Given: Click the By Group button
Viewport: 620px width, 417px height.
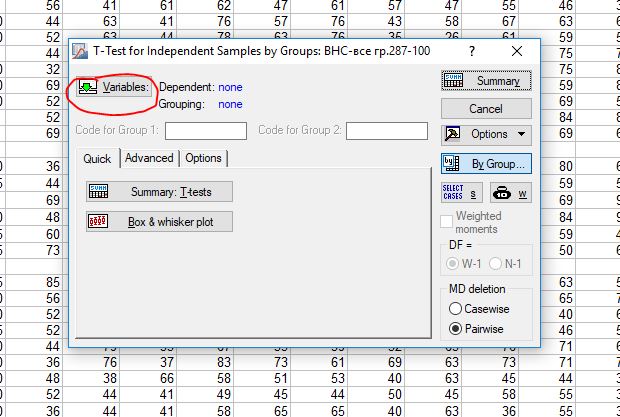Looking at the screenshot, I should pos(485,163).
